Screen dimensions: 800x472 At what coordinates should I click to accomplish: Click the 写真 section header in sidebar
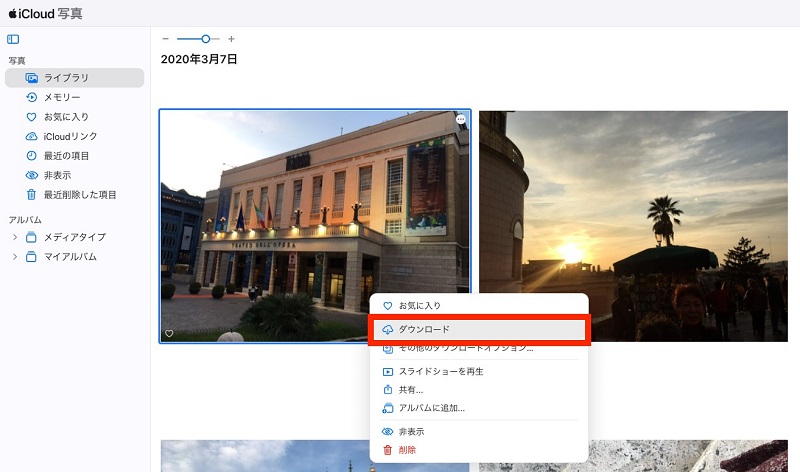(x=17, y=61)
